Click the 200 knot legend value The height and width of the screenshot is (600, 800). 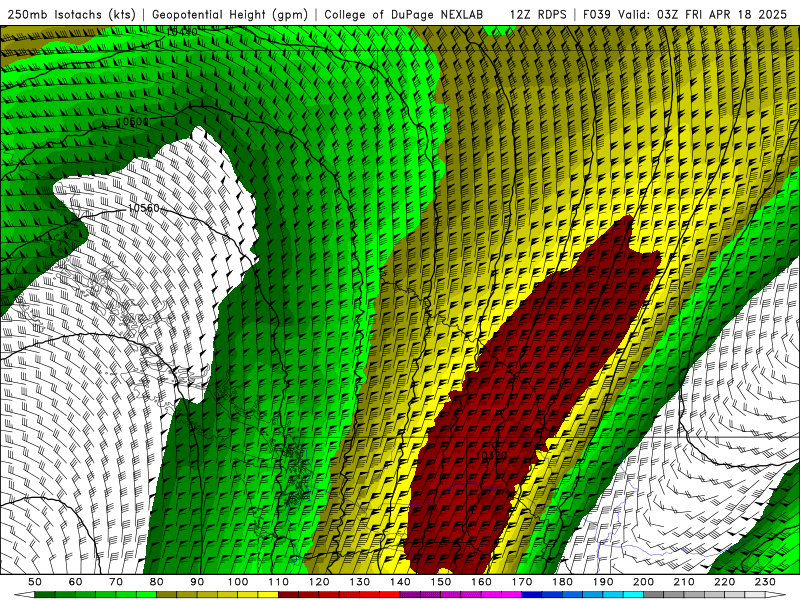[x=643, y=582]
